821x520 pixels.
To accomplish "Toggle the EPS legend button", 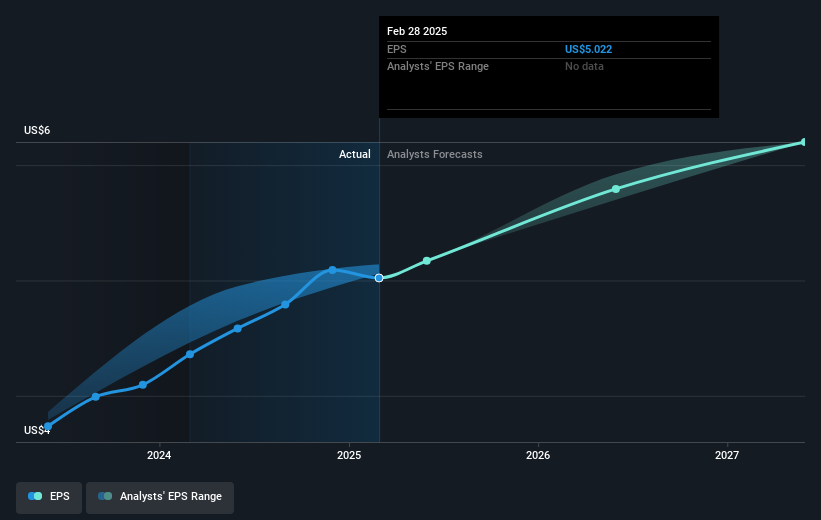I will pyautogui.click(x=49, y=497).
